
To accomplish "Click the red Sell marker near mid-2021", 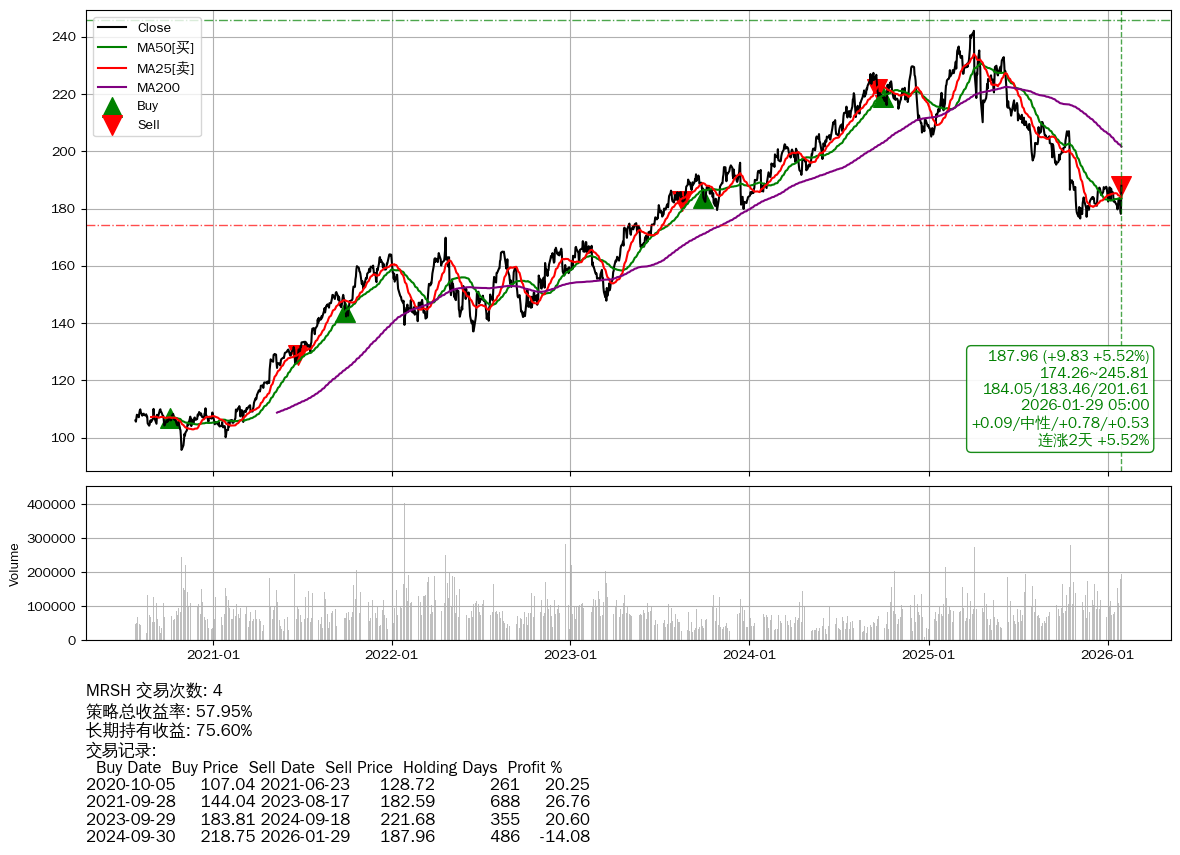I will [298, 354].
